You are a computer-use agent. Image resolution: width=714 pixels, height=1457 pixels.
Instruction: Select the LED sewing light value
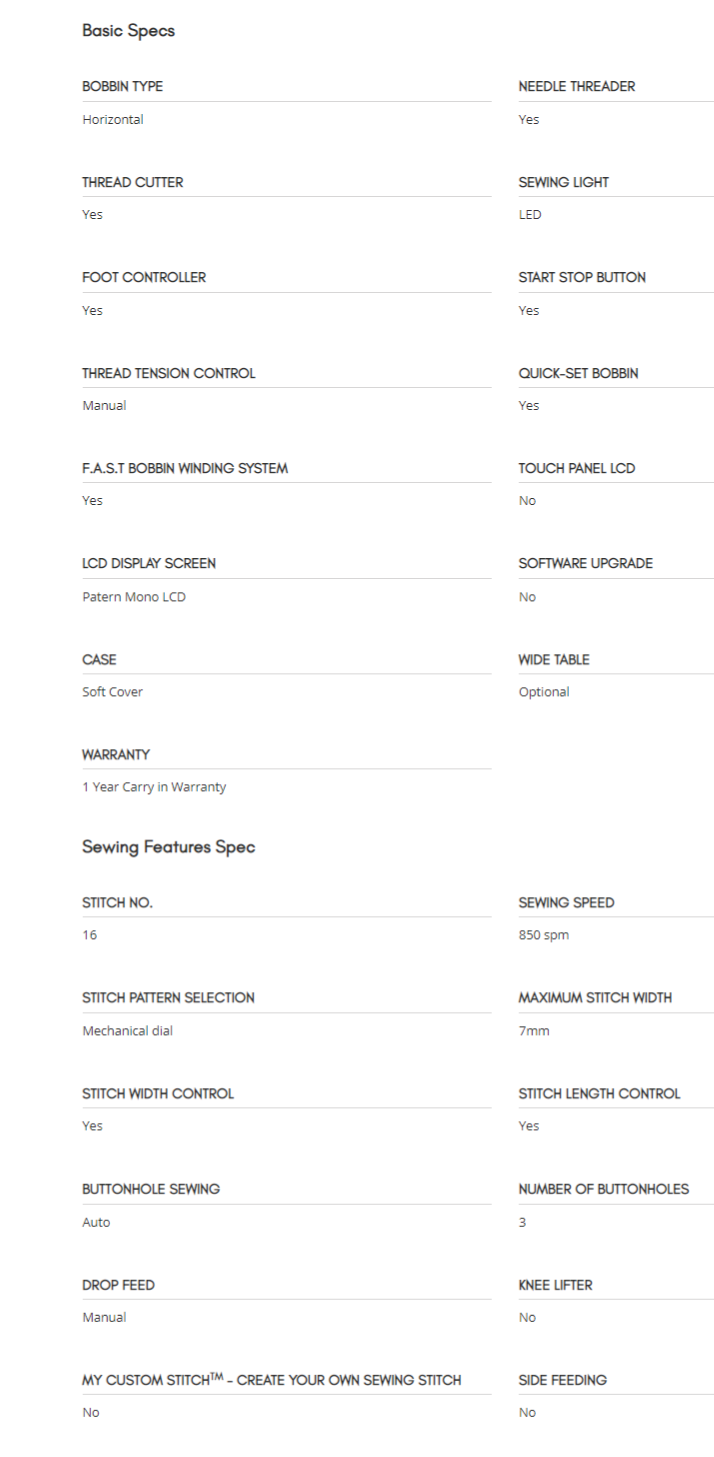coord(529,215)
